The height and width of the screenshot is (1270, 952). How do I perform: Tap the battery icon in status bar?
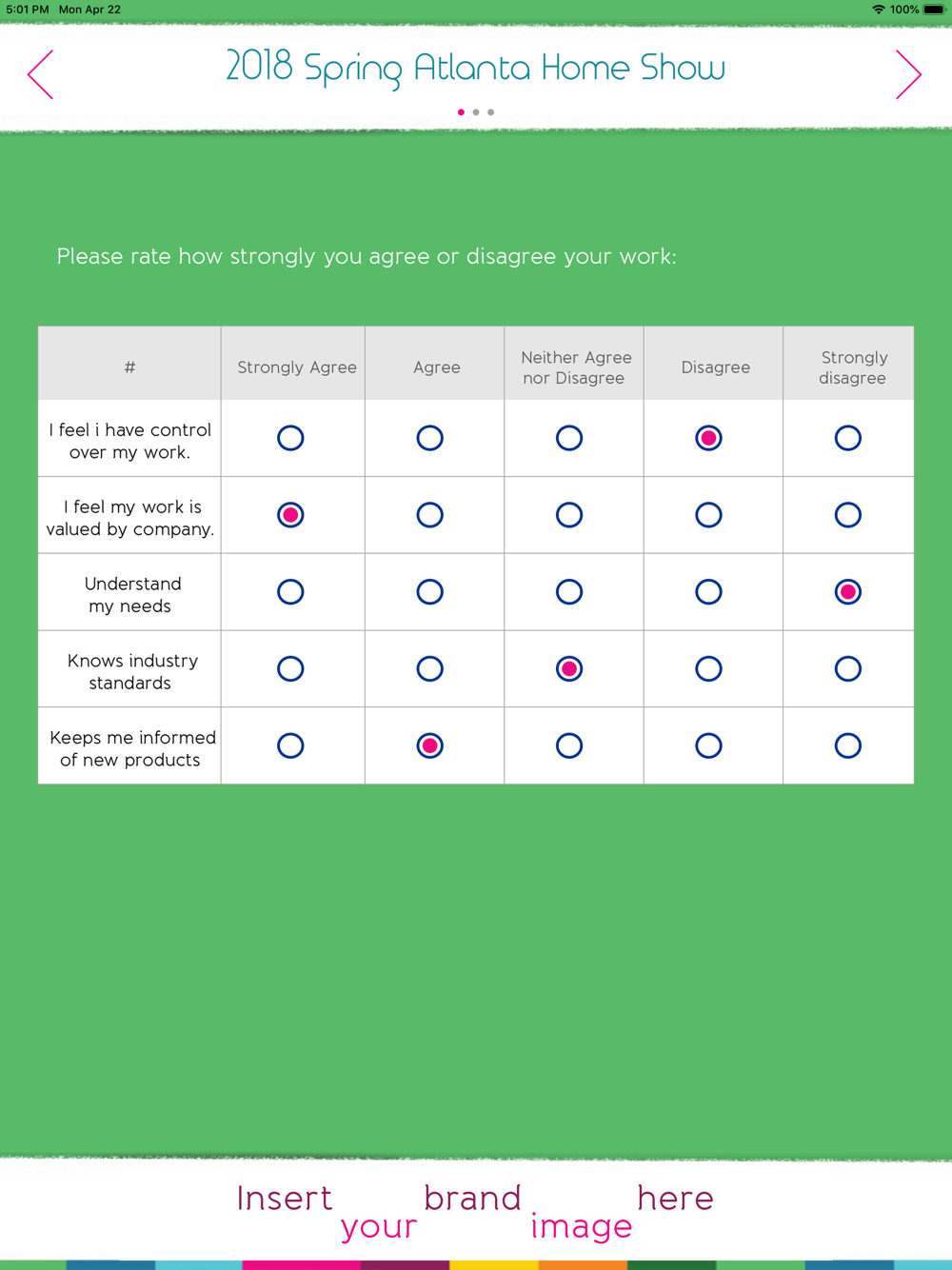pyautogui.click(x=934, y=10)
